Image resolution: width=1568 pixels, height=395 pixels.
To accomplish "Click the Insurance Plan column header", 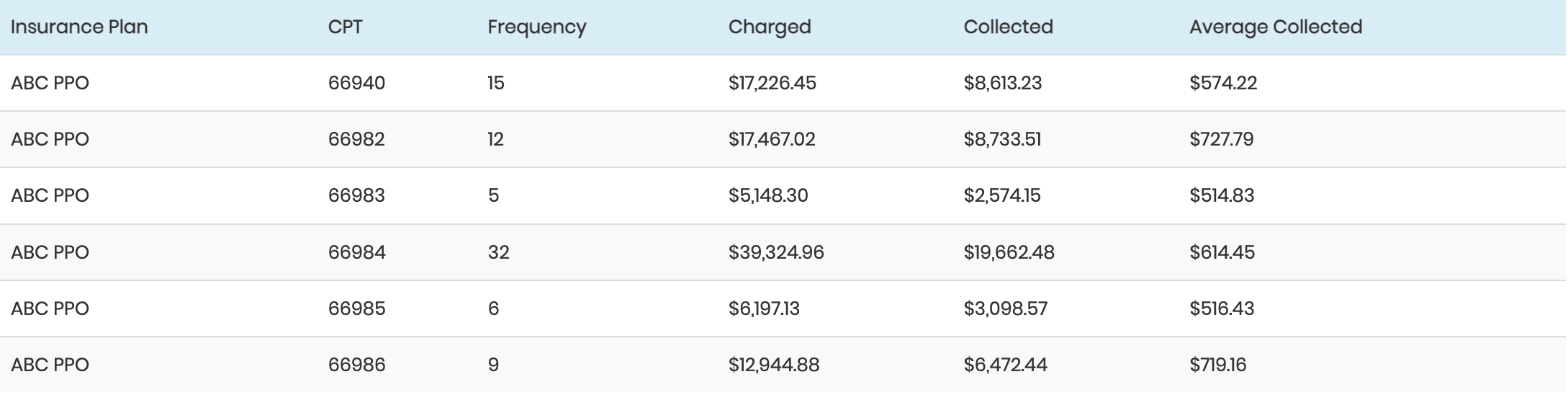I will (79, 27).
